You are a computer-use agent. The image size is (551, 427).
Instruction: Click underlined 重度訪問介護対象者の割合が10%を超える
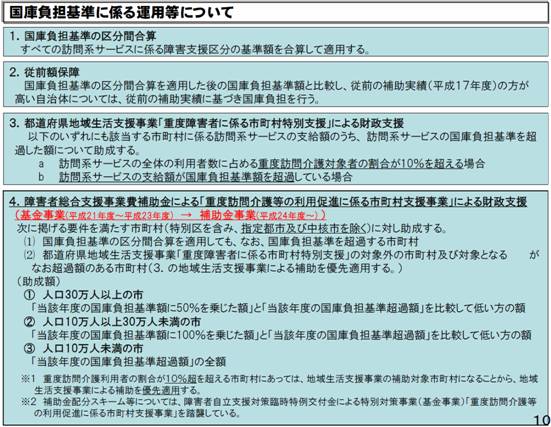point(361,163)
